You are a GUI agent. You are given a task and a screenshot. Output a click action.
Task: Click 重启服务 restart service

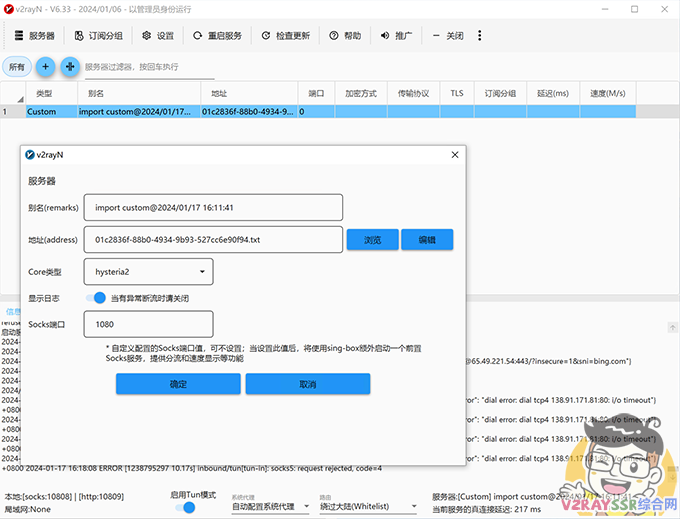(x=218, y=36)
